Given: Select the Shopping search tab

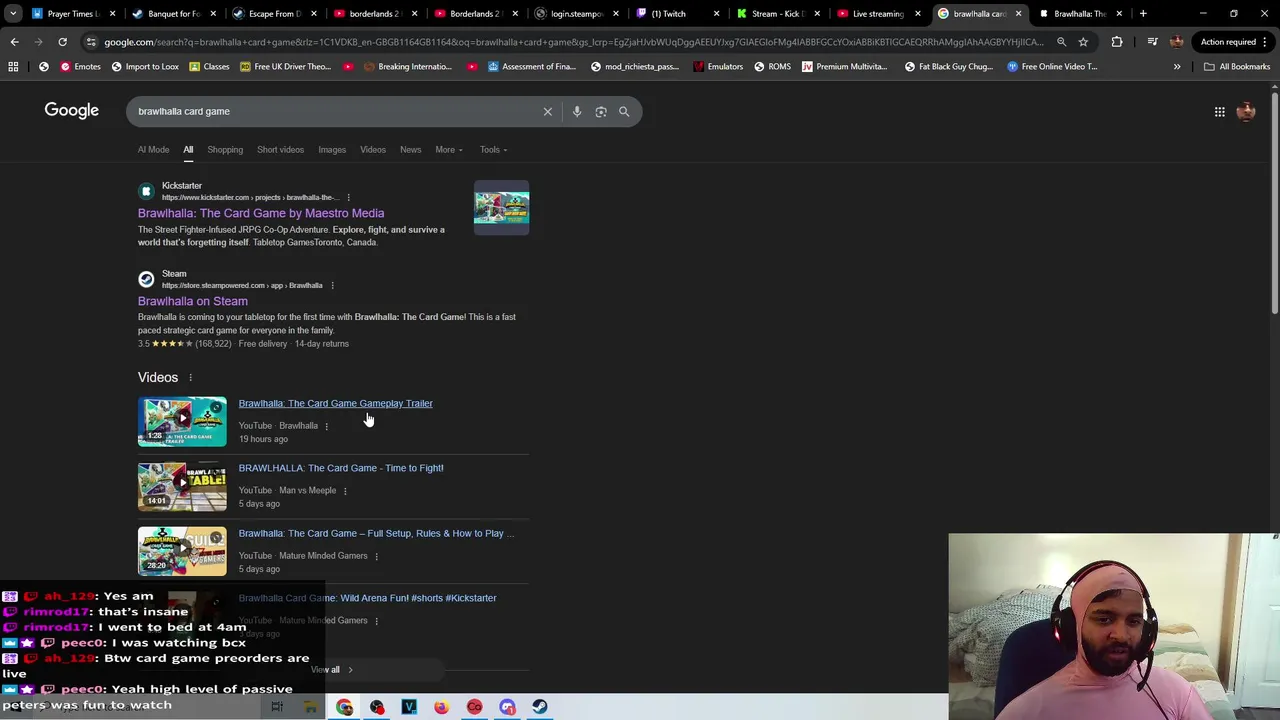Looking at the screenshot, I should point(225,150).
